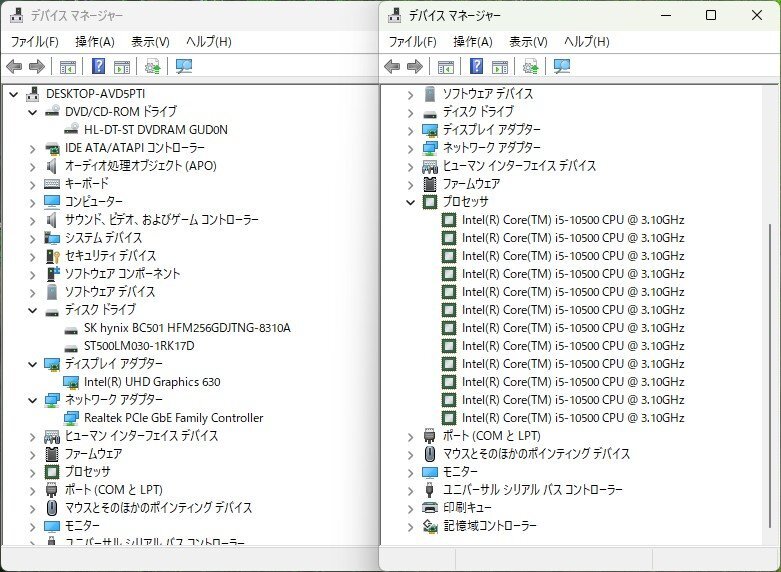Click Update driver icon in right window toolbar
This screenshot has height=572, width=781.
point(530,66)
